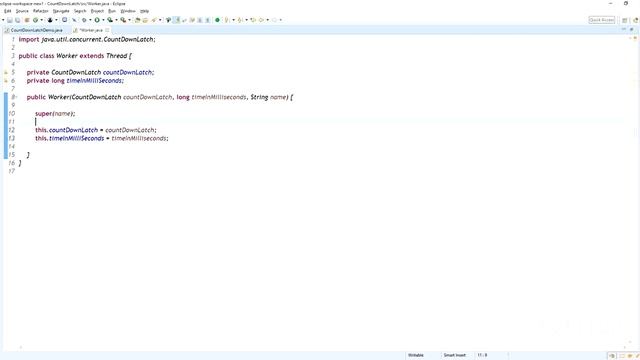Expand the Run dropdown arrow
Screen dimensions: 640x360
(x=103, y=20)
